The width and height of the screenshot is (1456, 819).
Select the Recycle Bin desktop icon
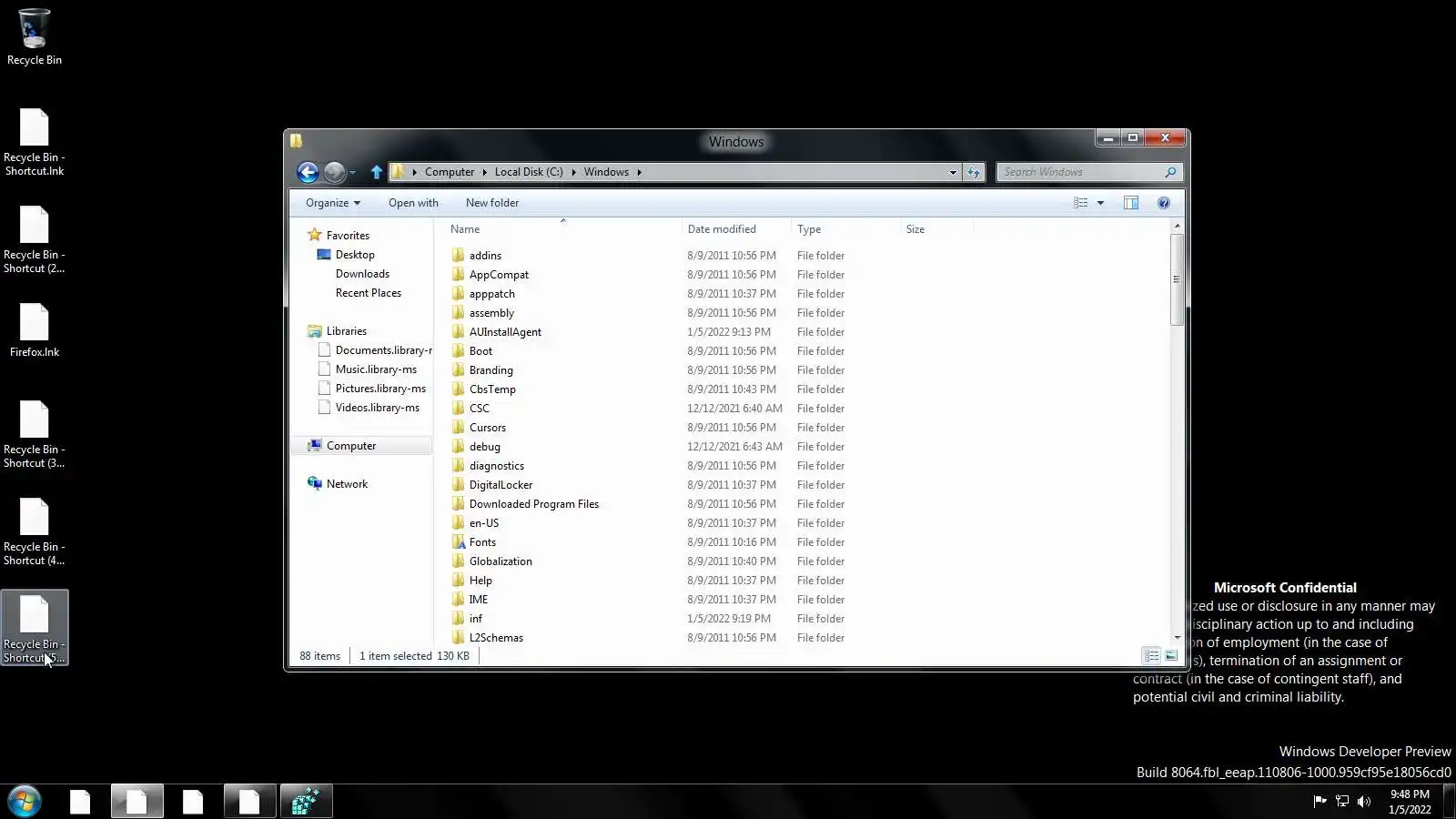35,37
